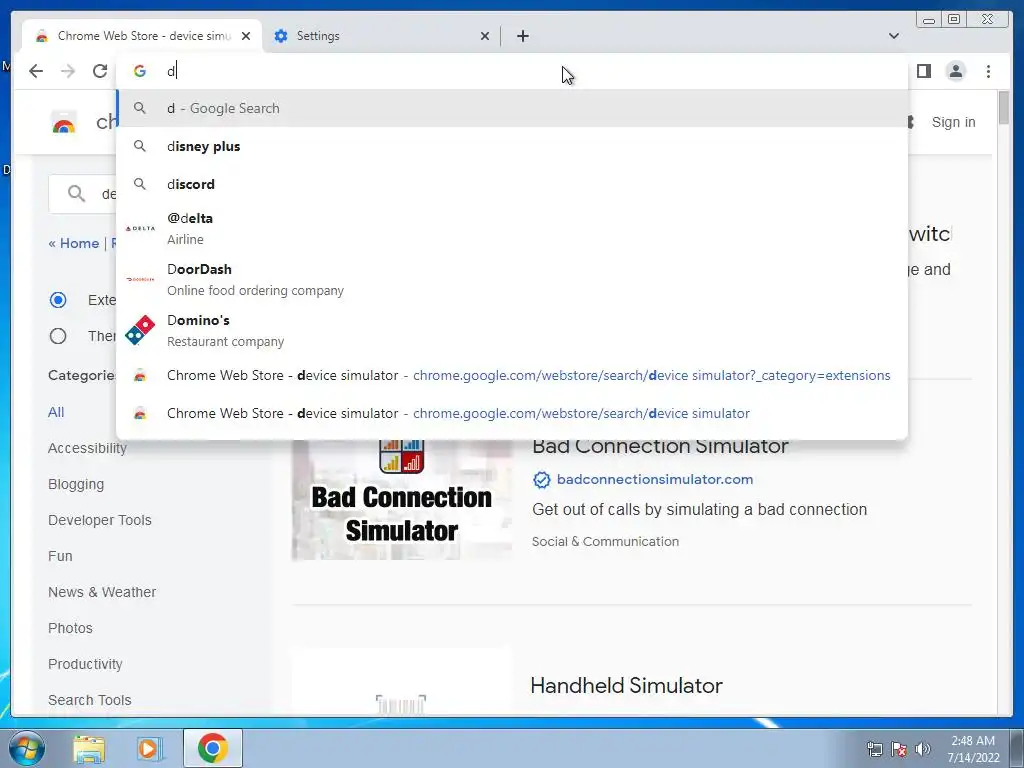
Task: Choose the Productivity category
Action: tap(85, 664)
